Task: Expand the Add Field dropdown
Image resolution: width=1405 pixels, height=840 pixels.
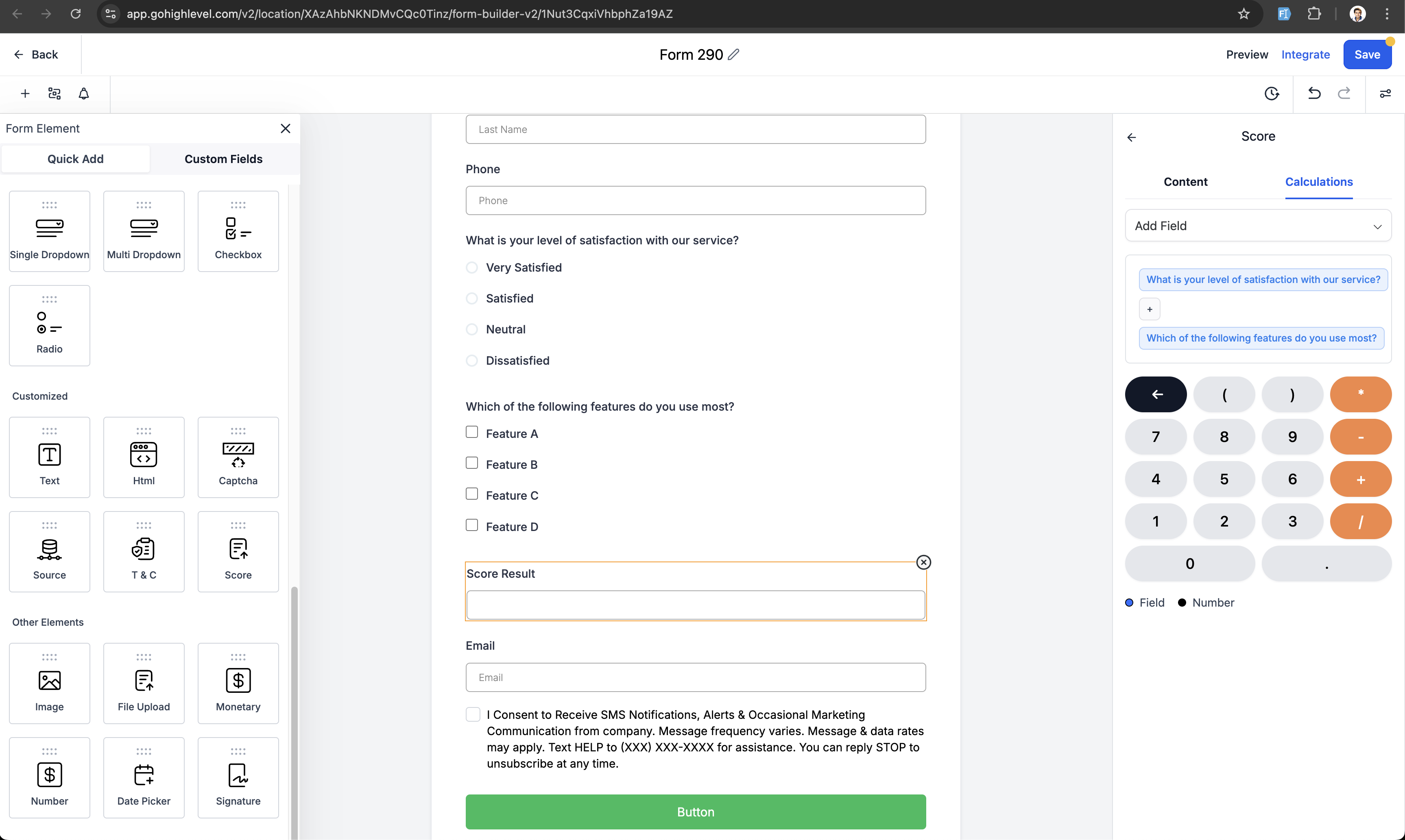Action: (x=1258, y=226)
